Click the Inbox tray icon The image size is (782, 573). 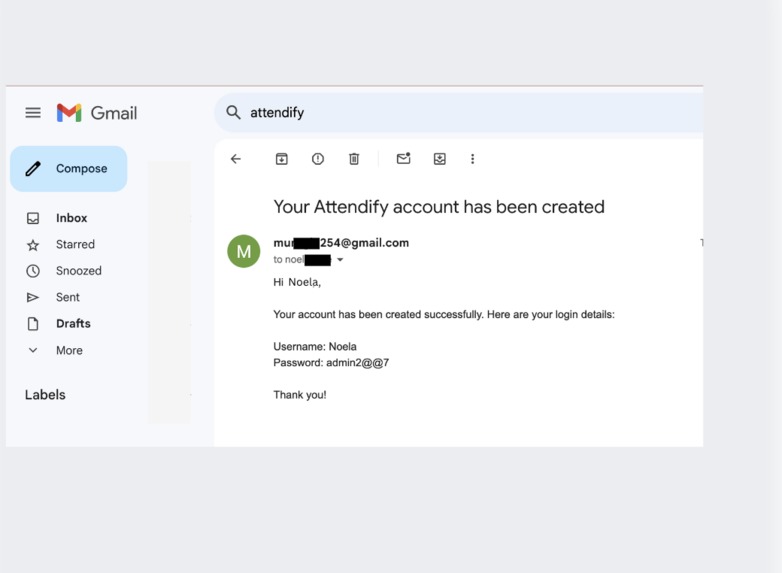click(x=33, y=218)
